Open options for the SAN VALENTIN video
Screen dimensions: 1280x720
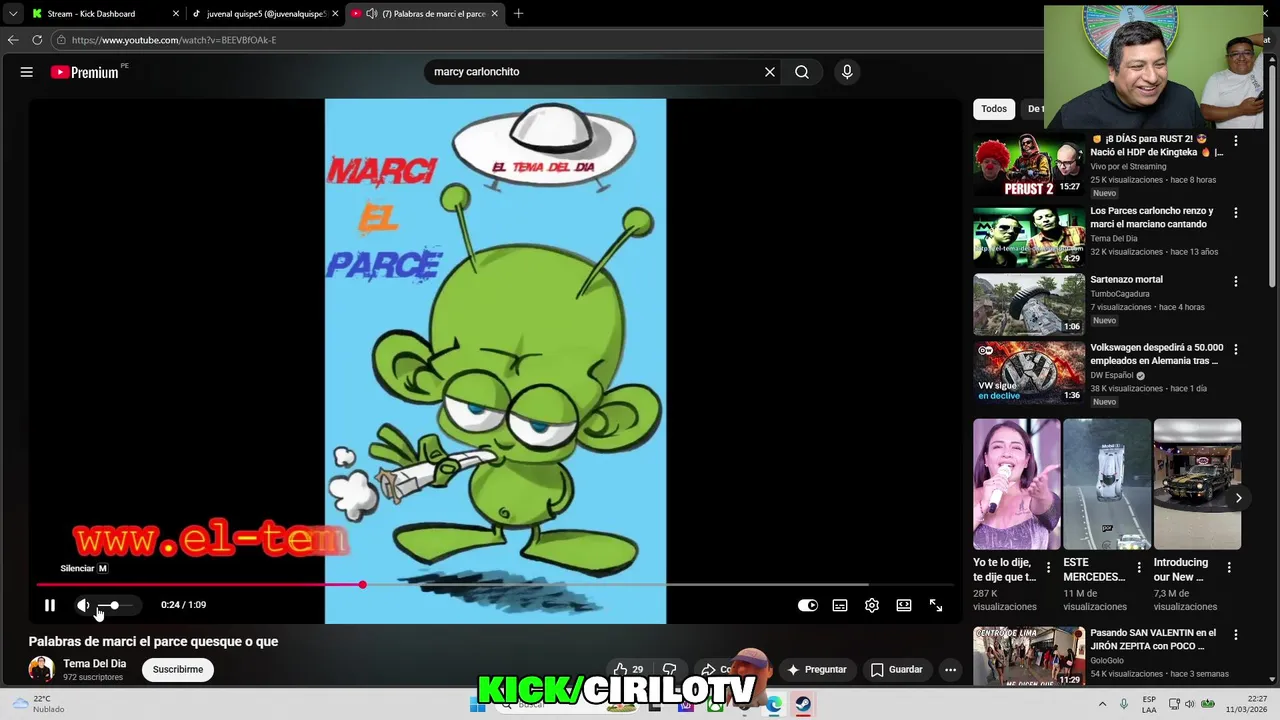click(1236, 635)
